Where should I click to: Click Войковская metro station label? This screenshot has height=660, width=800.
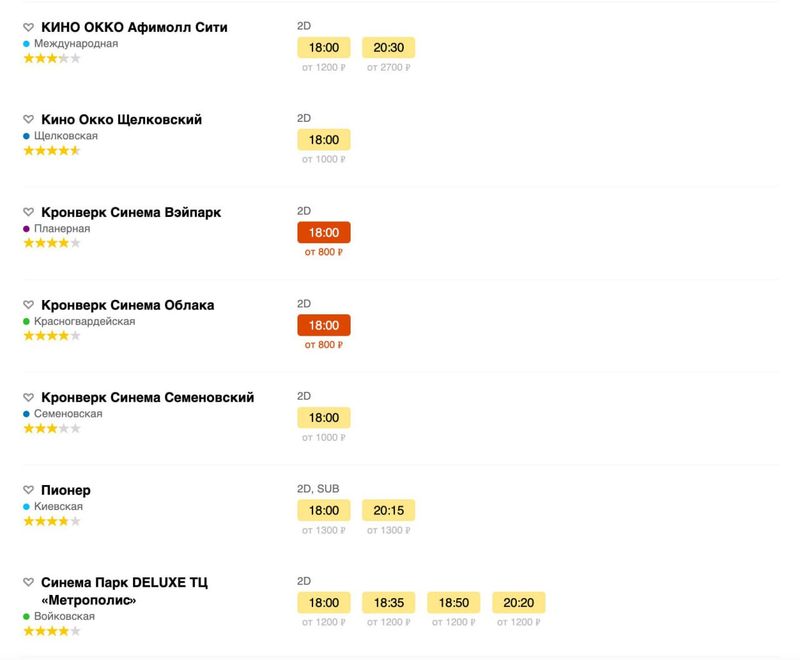click(x=64, y=617)
